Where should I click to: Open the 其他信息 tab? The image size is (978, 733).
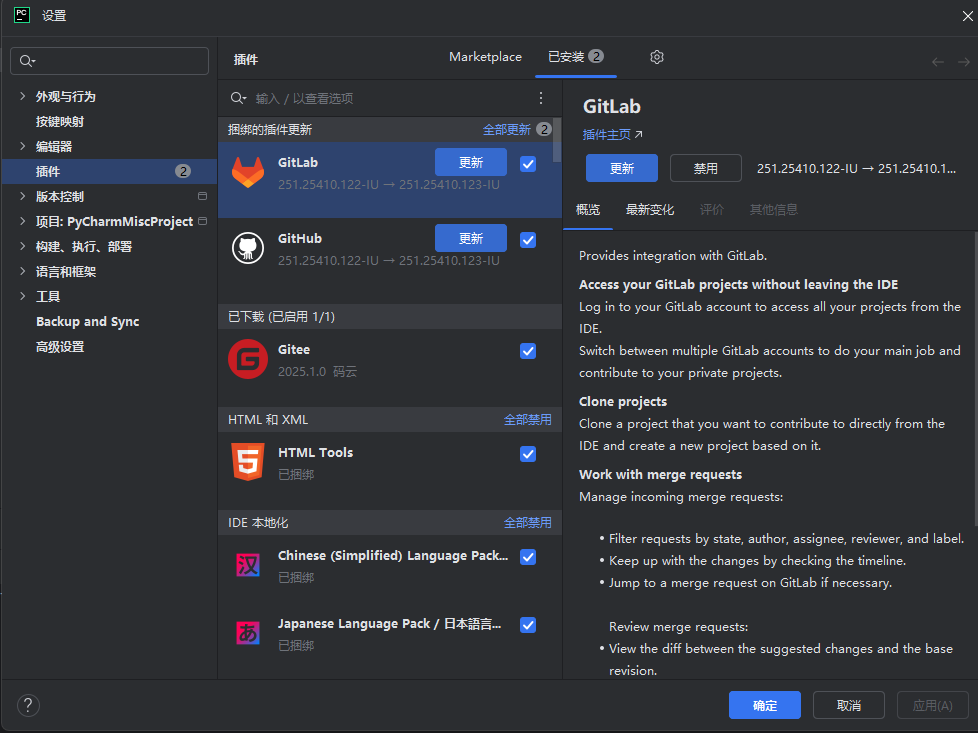[773, 210]
